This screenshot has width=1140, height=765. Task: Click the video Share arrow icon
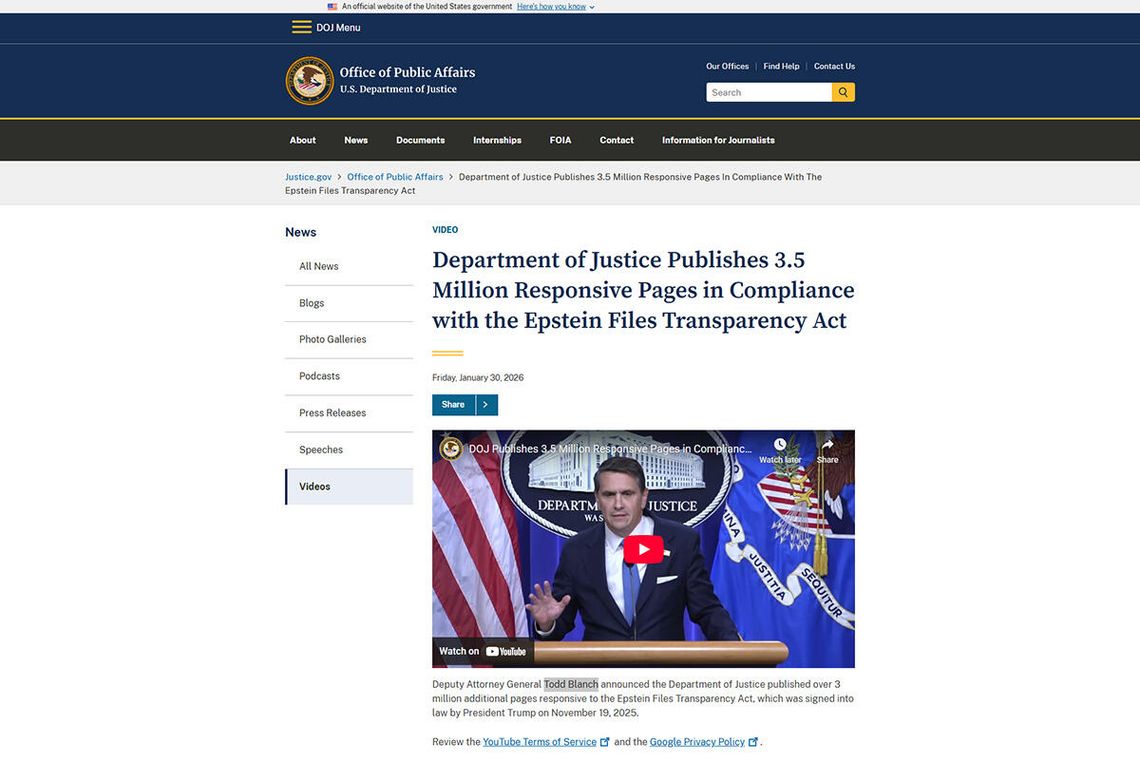(827, 446)
